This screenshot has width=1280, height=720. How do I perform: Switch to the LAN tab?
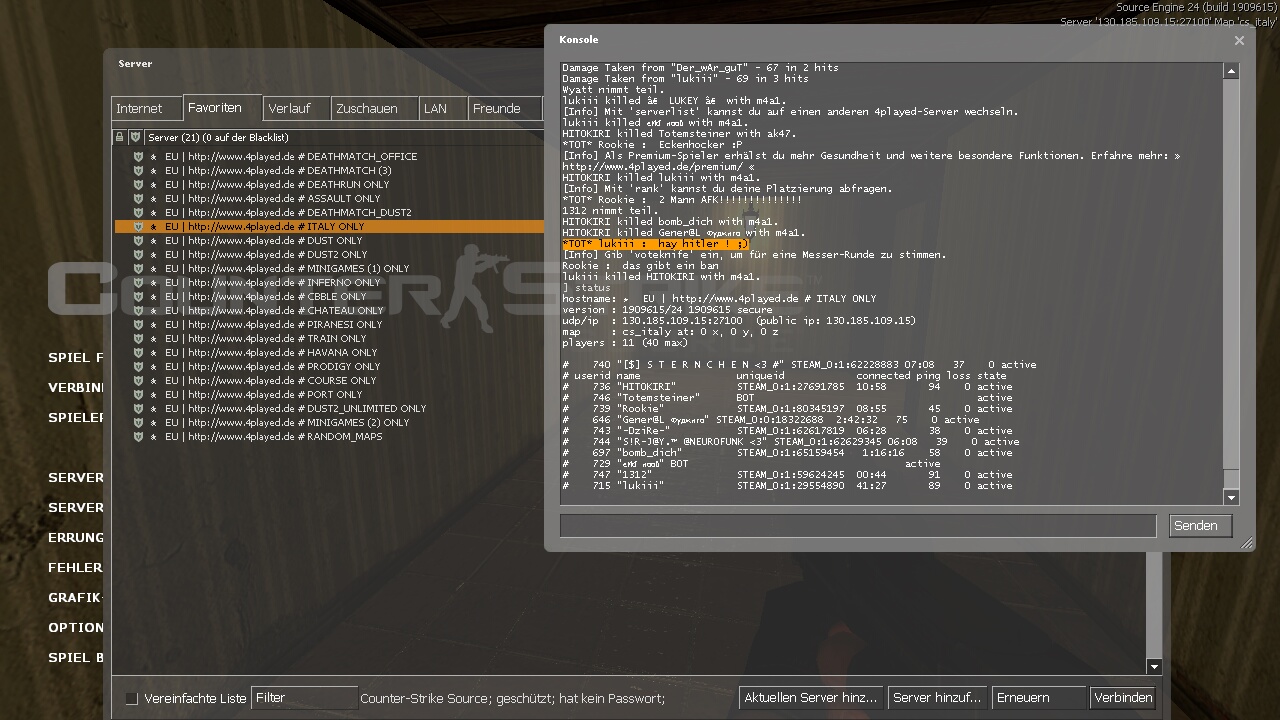443,109
